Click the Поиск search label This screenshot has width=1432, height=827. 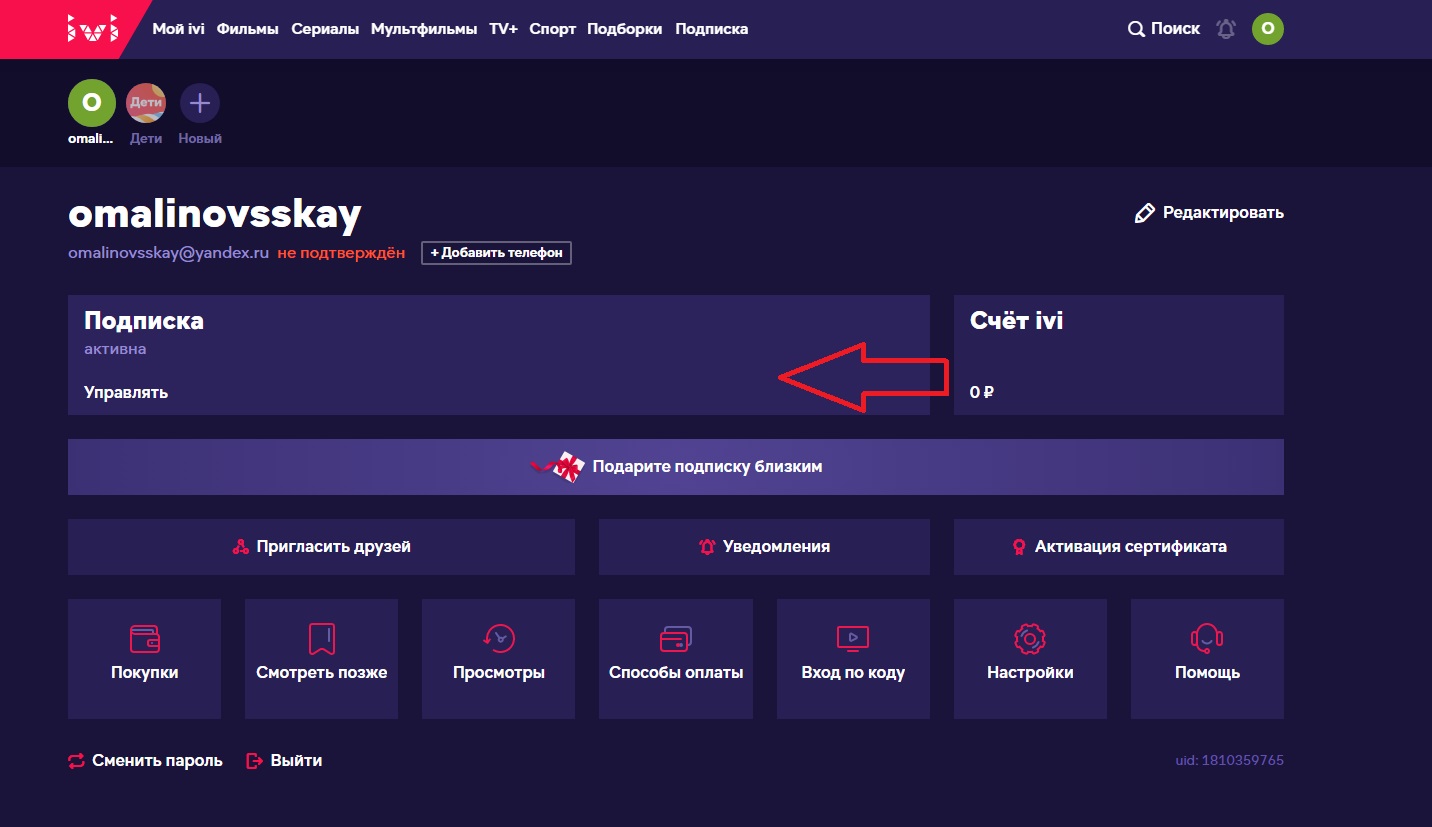click(x=1175, y=29)
